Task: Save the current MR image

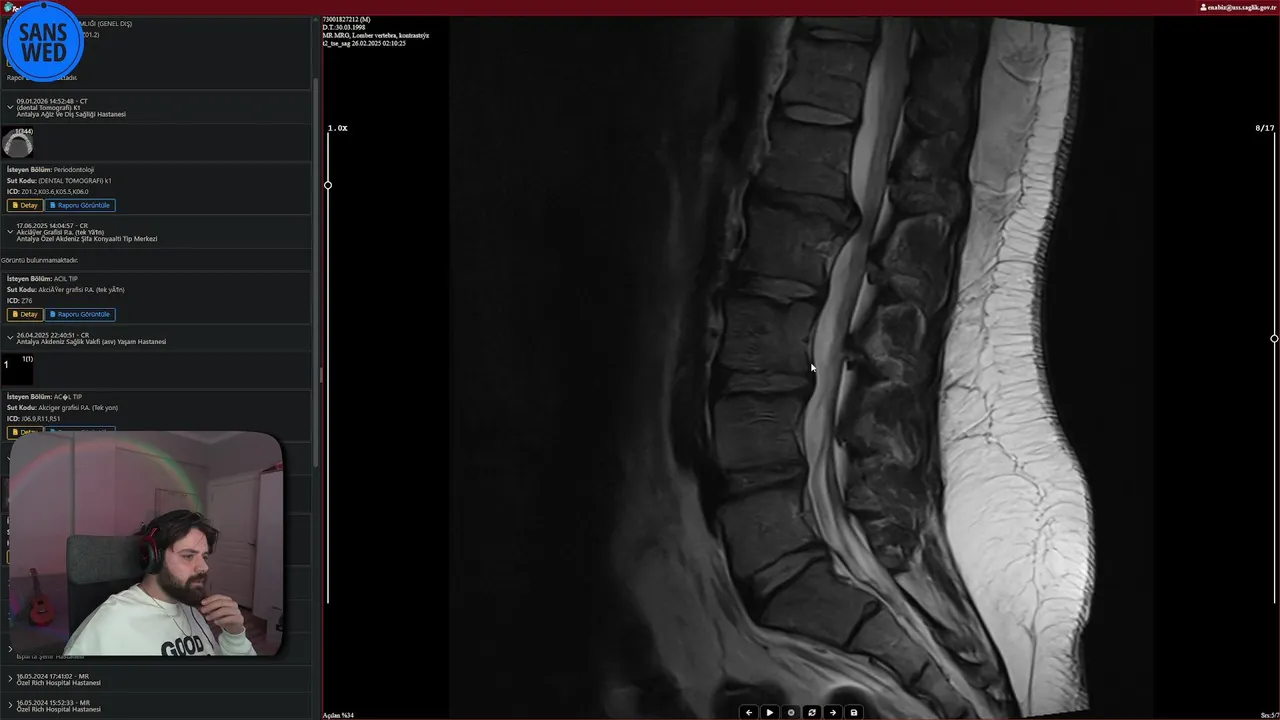Action: point(854,712)
